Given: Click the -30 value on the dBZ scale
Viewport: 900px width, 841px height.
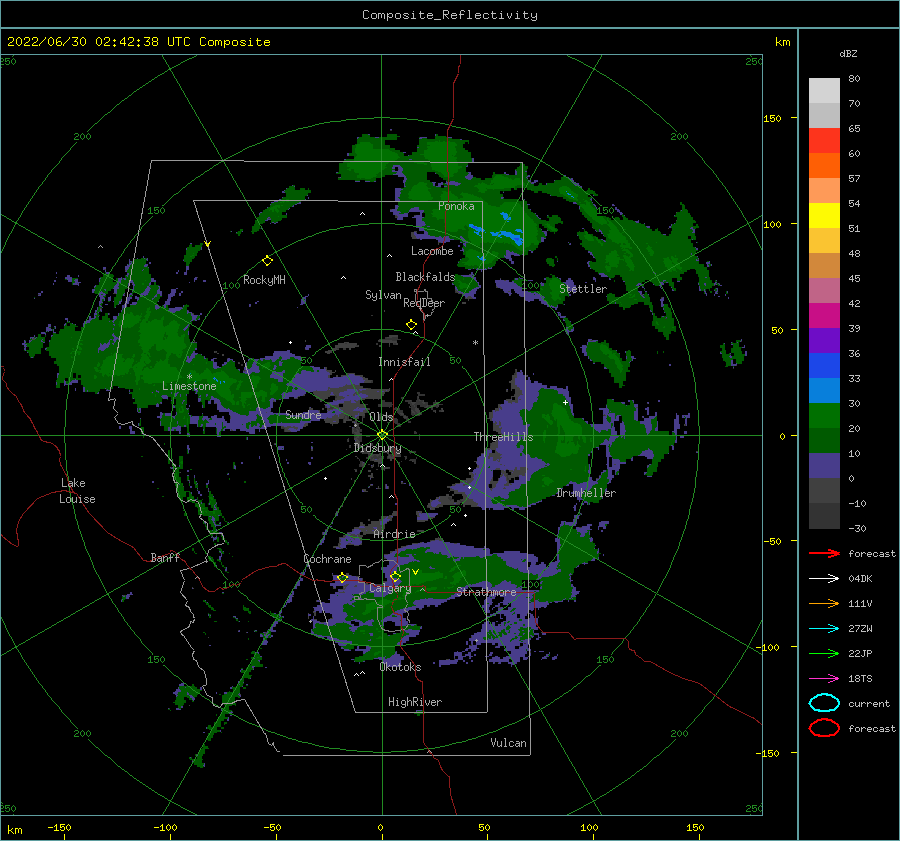Looking at the screenshot, I should 857,528.
